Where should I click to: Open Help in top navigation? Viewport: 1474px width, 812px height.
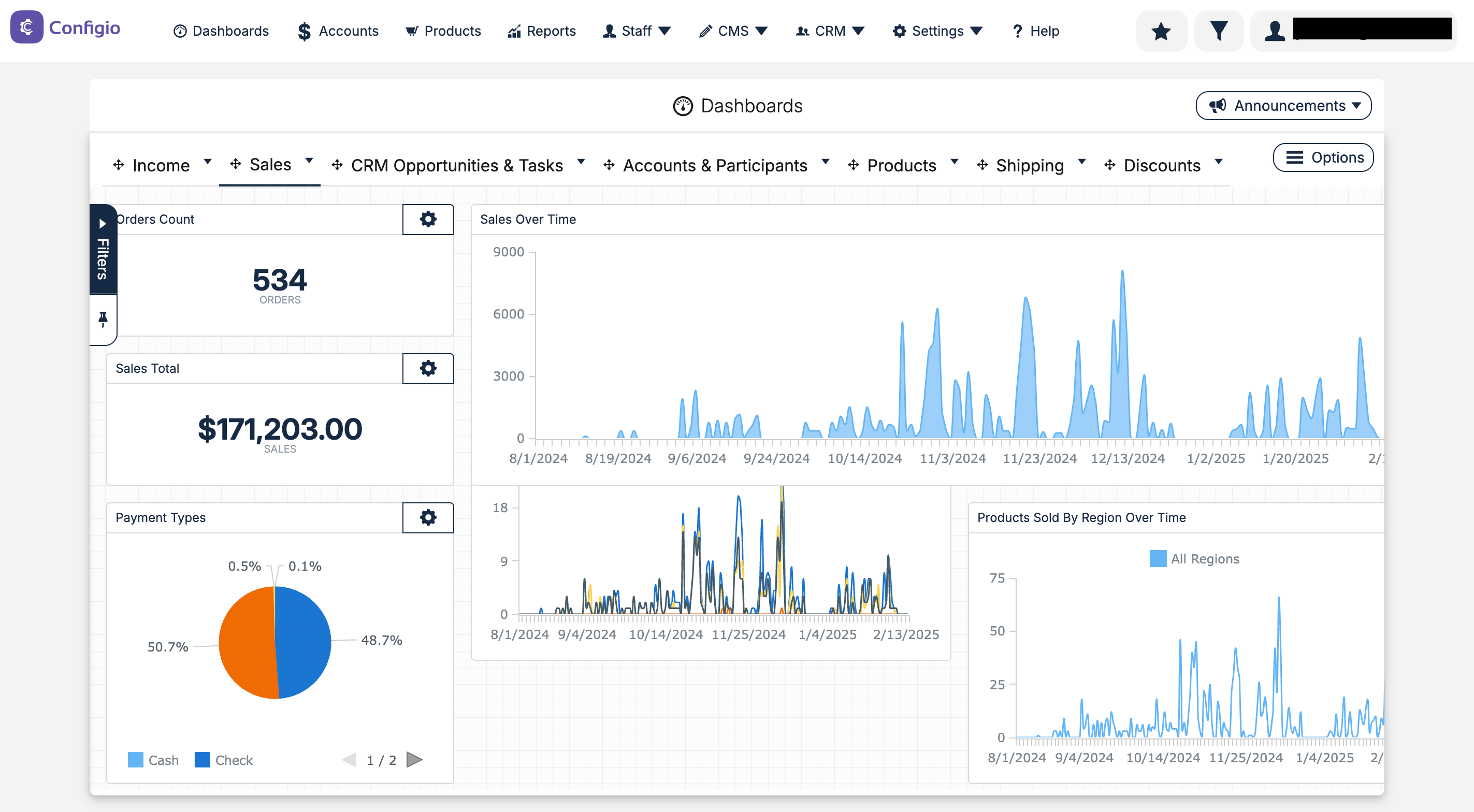1035,31
